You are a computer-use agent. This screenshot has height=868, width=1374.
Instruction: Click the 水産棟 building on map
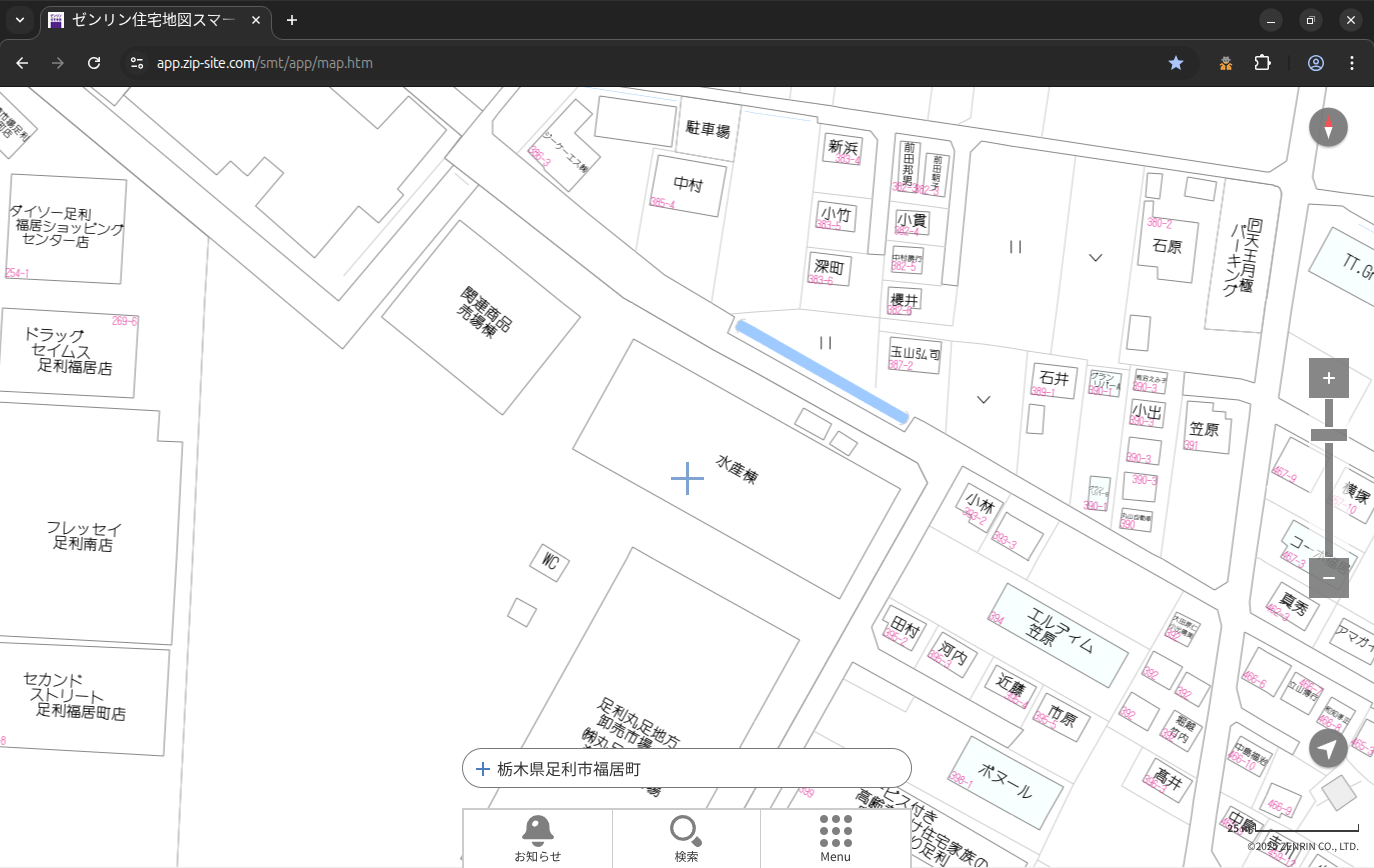tap(736, 470)
